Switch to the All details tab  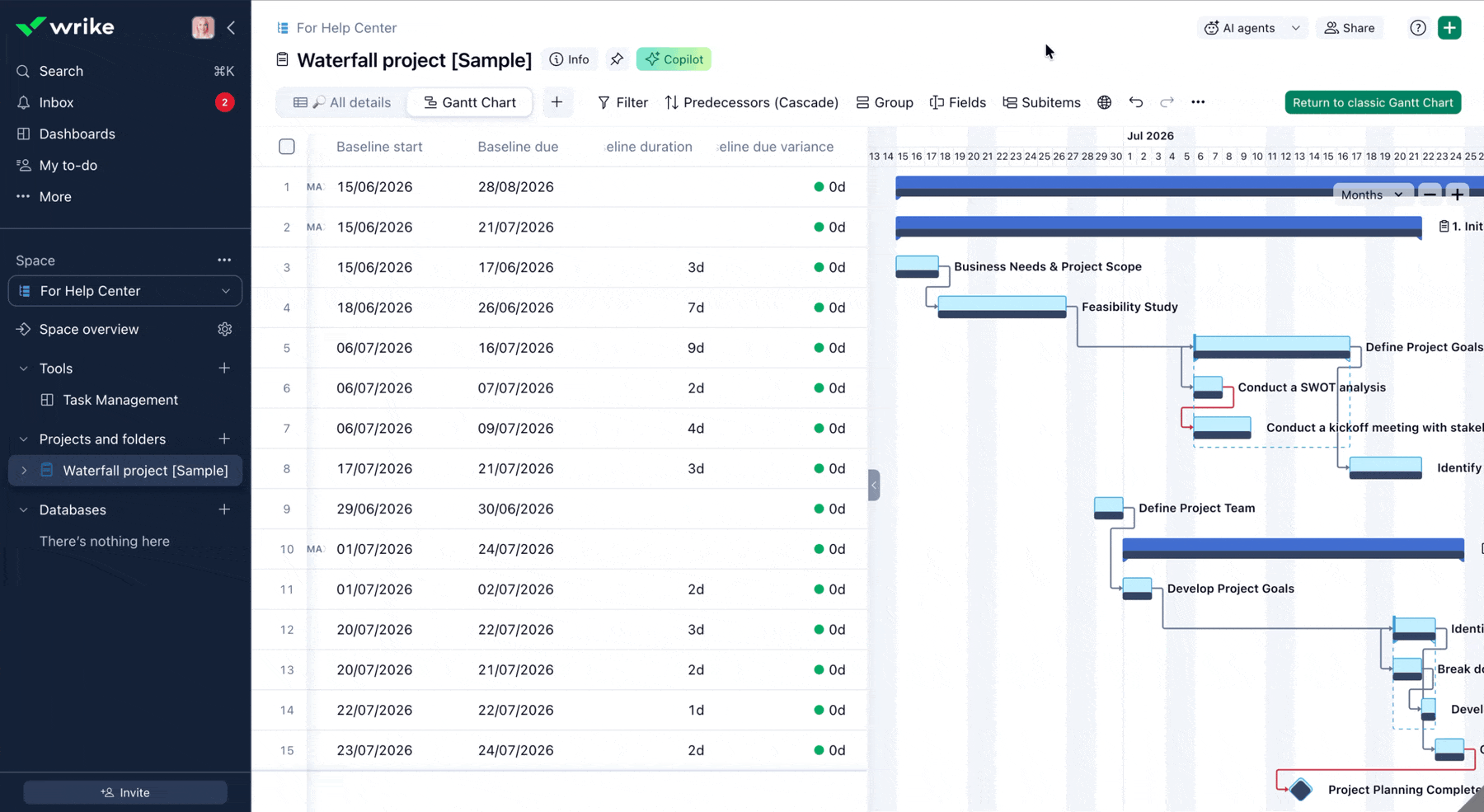342,102
